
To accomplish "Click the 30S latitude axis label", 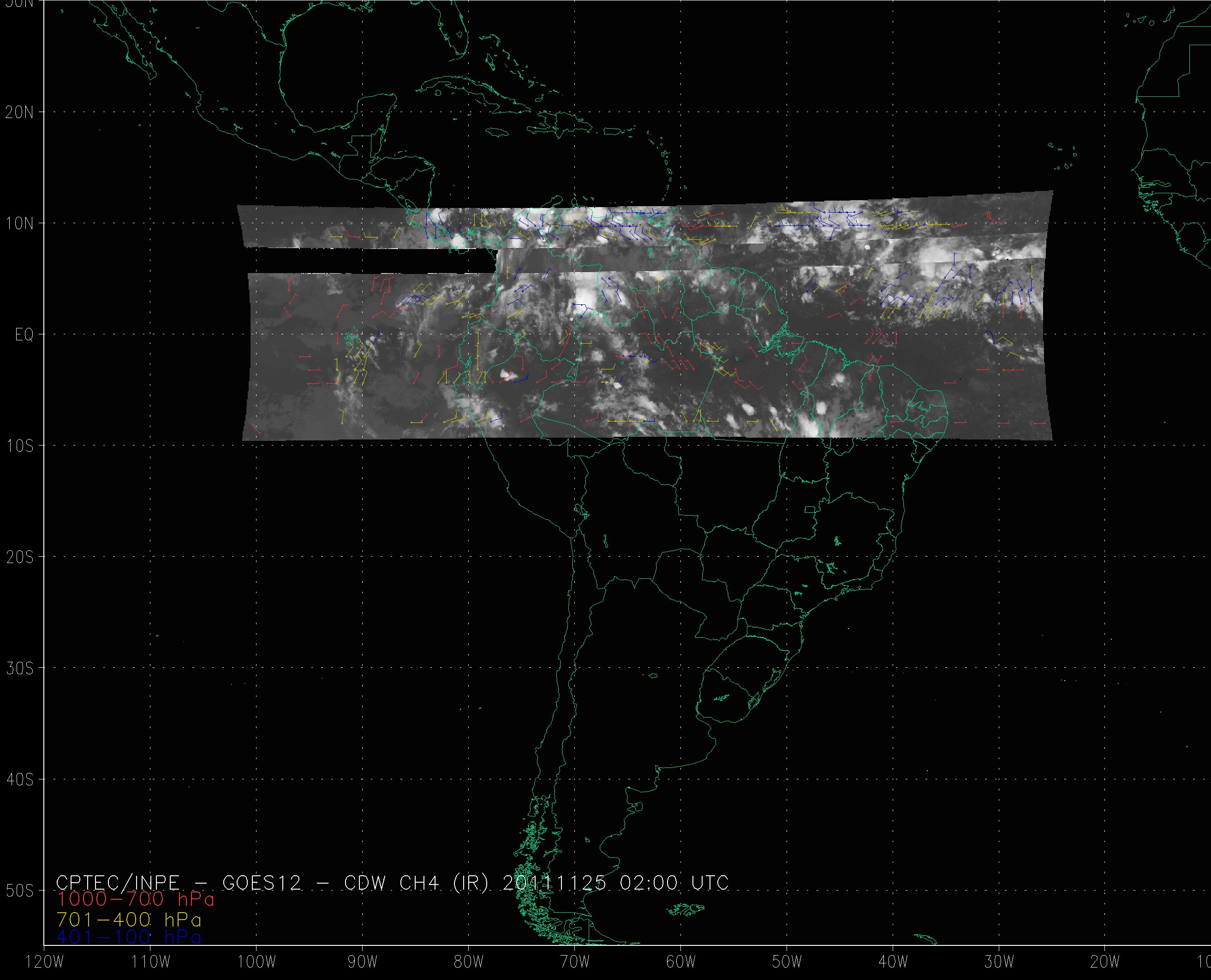I will 20,668.
